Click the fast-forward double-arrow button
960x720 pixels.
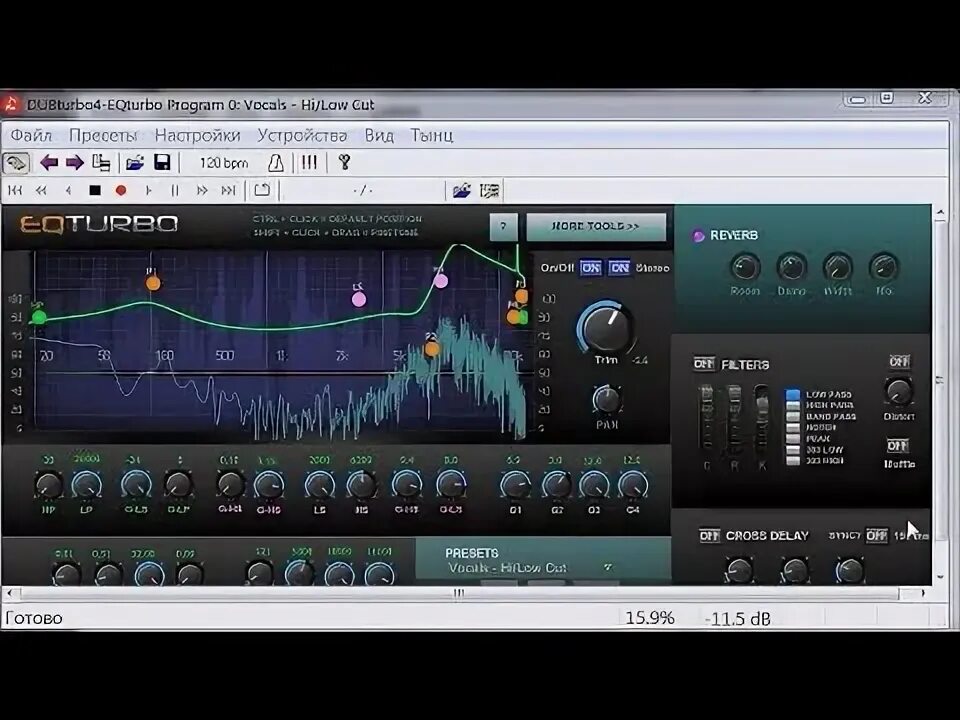pyautogui.click(x=201, y=191)
